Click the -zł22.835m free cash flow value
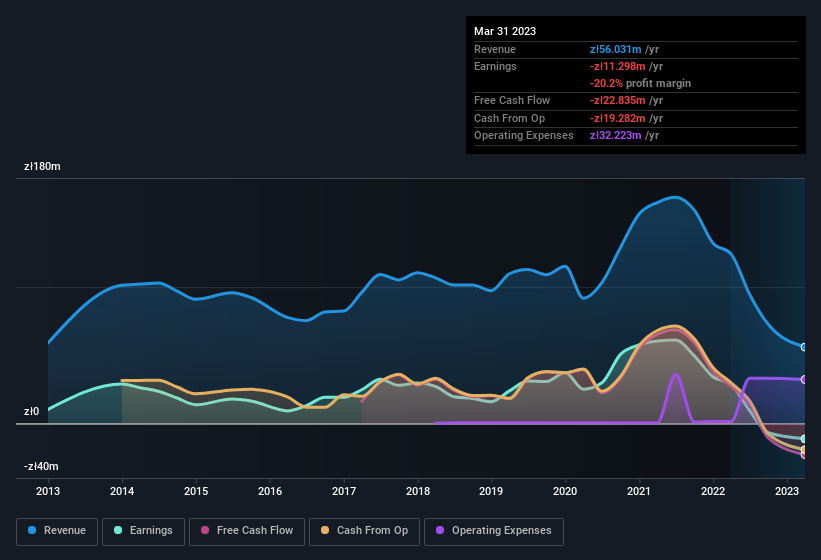 (617, 100)
